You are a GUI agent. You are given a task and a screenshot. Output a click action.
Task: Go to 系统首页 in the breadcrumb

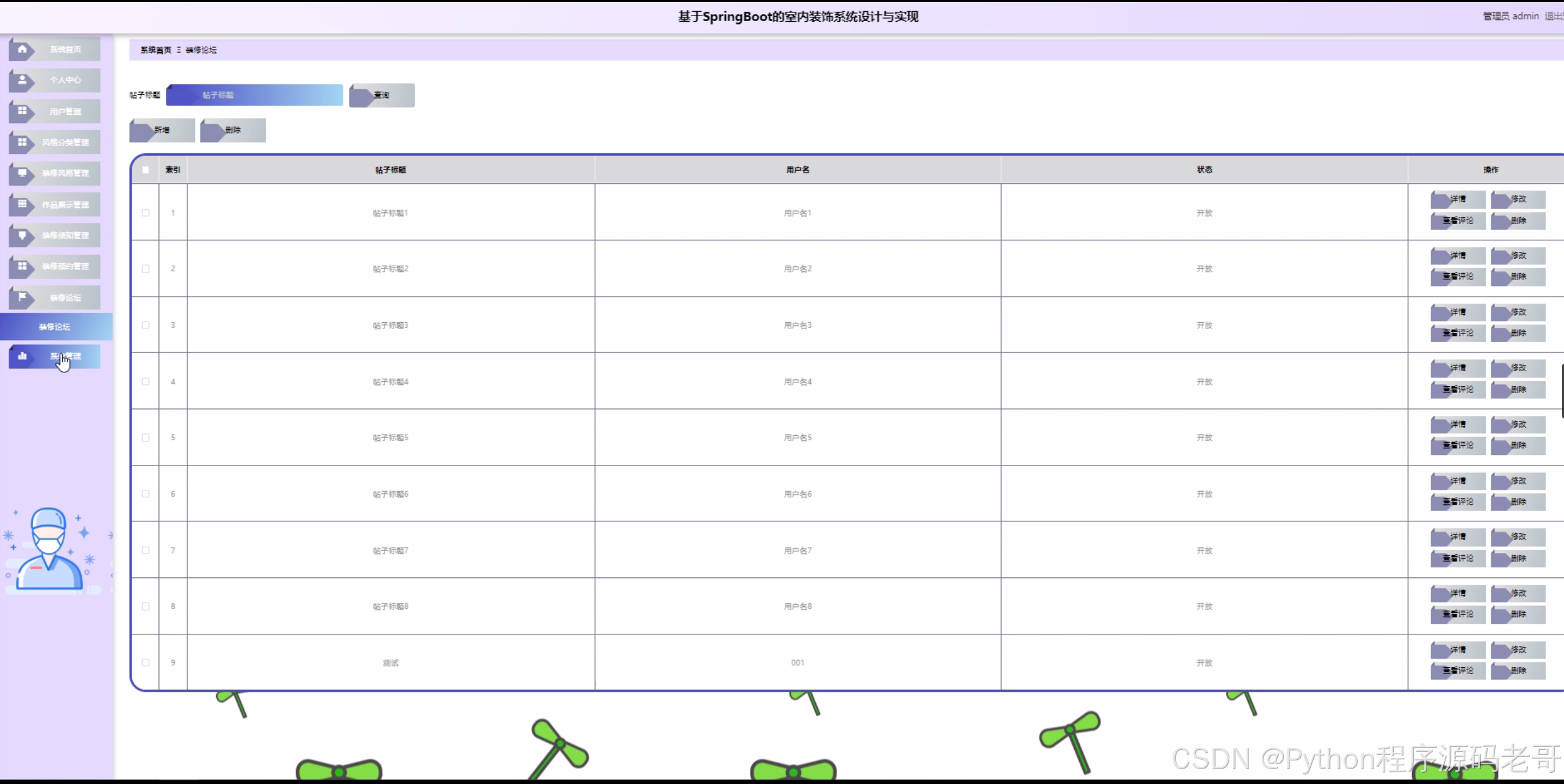(x=155, y=50)
